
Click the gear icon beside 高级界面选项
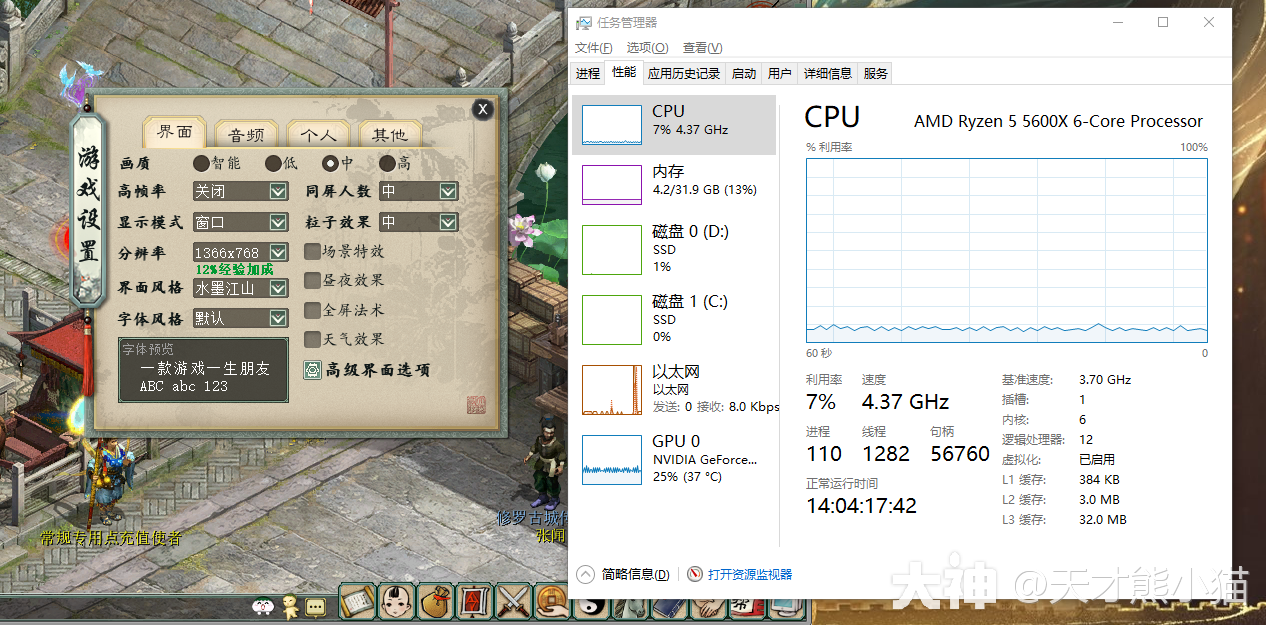point(313,370)
